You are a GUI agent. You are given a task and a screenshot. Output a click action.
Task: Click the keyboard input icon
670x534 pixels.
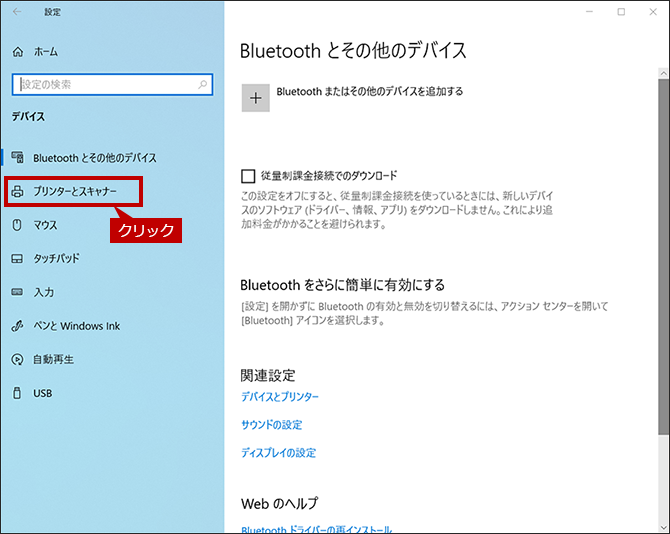(17, 292)
